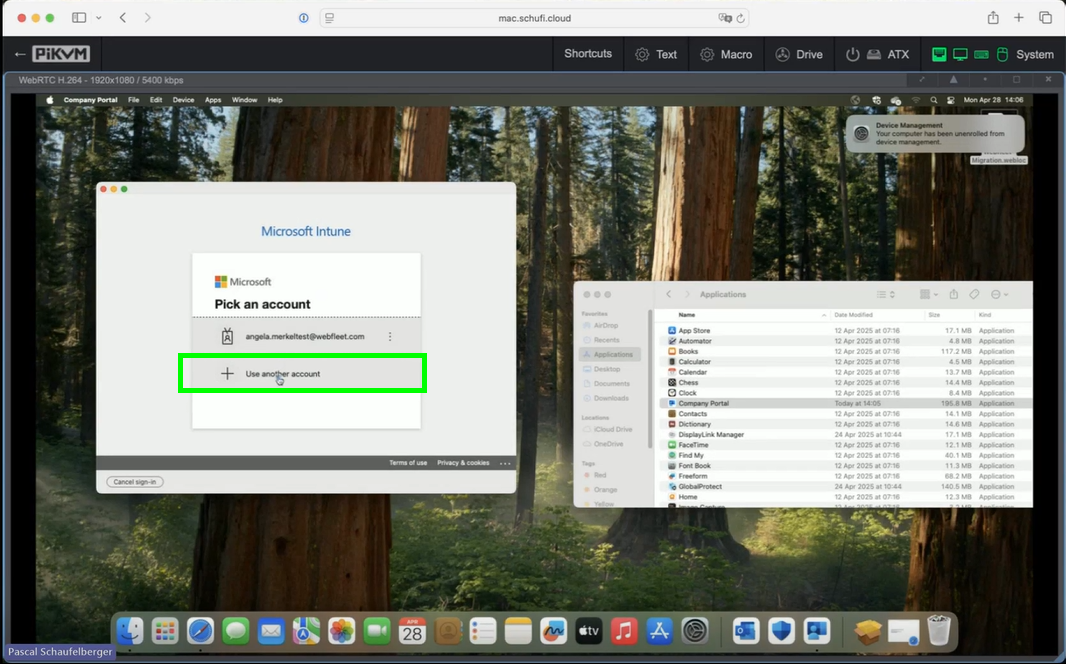Open the Apps menu in the Mac menu bar

pyautogui.click(x=213, y=100)
